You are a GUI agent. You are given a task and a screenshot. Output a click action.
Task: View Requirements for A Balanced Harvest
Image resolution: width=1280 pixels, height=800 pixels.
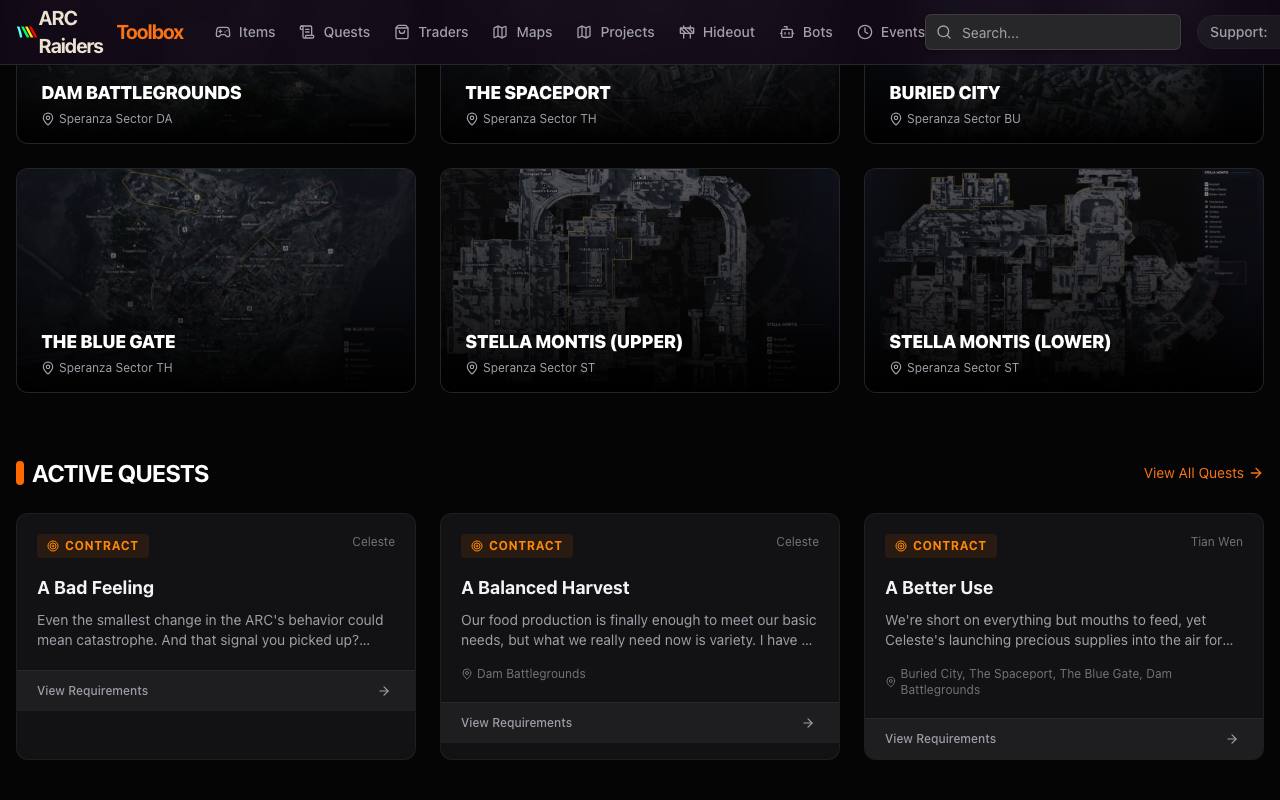click(x=640, y=723)
